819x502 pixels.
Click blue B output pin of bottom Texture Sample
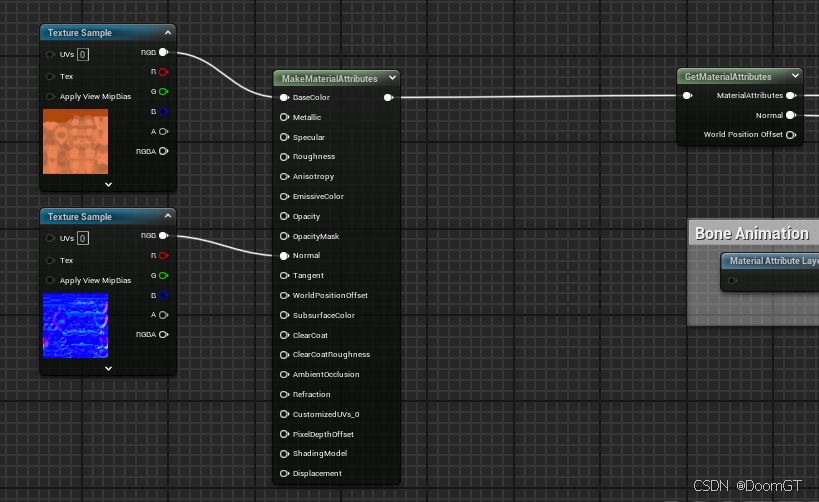click(163, 295)
